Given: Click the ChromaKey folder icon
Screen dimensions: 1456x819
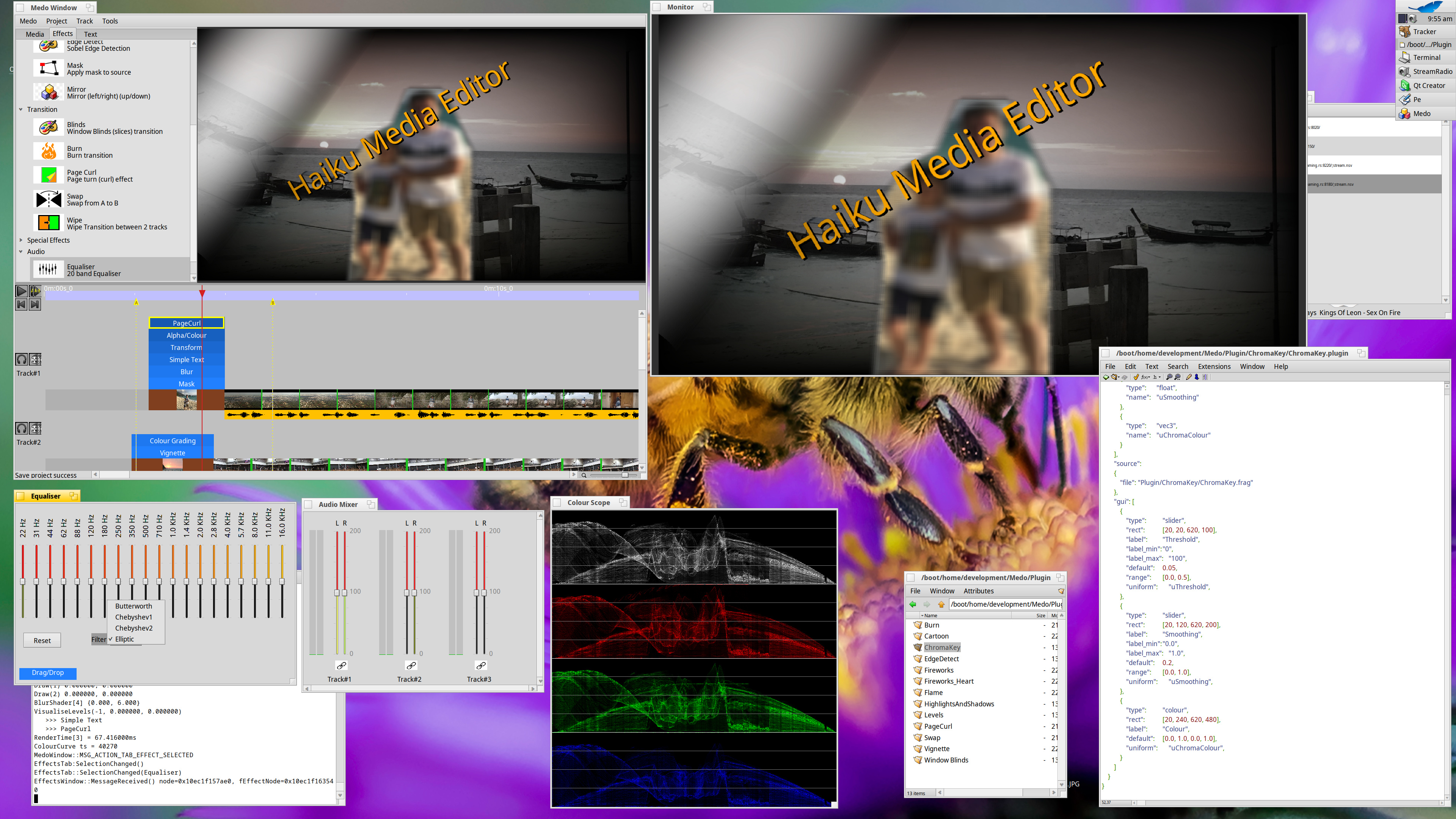Looking at the screenshot, I should [x=918, y=647].
